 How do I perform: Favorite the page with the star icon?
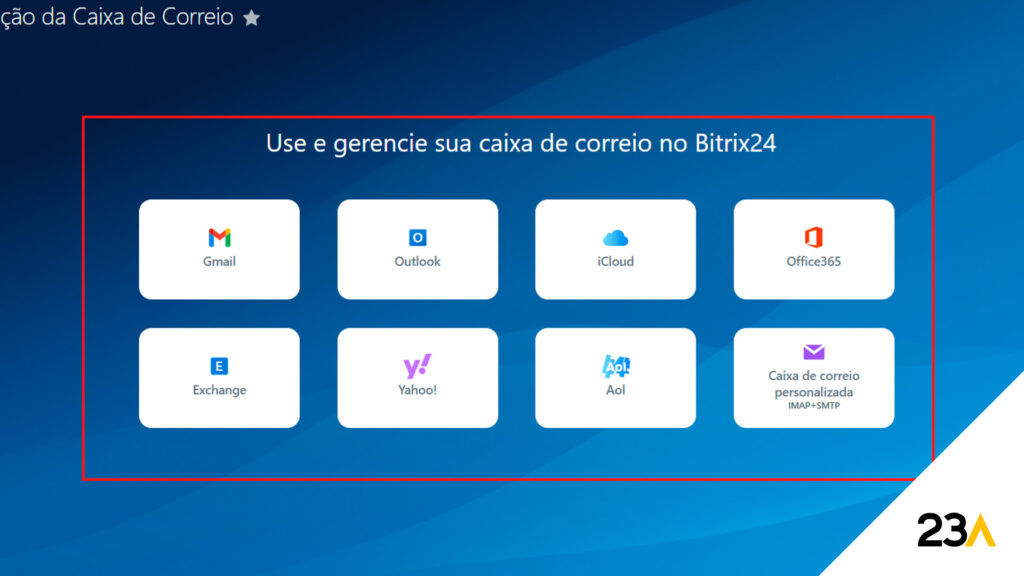click(x=251, y=18)
